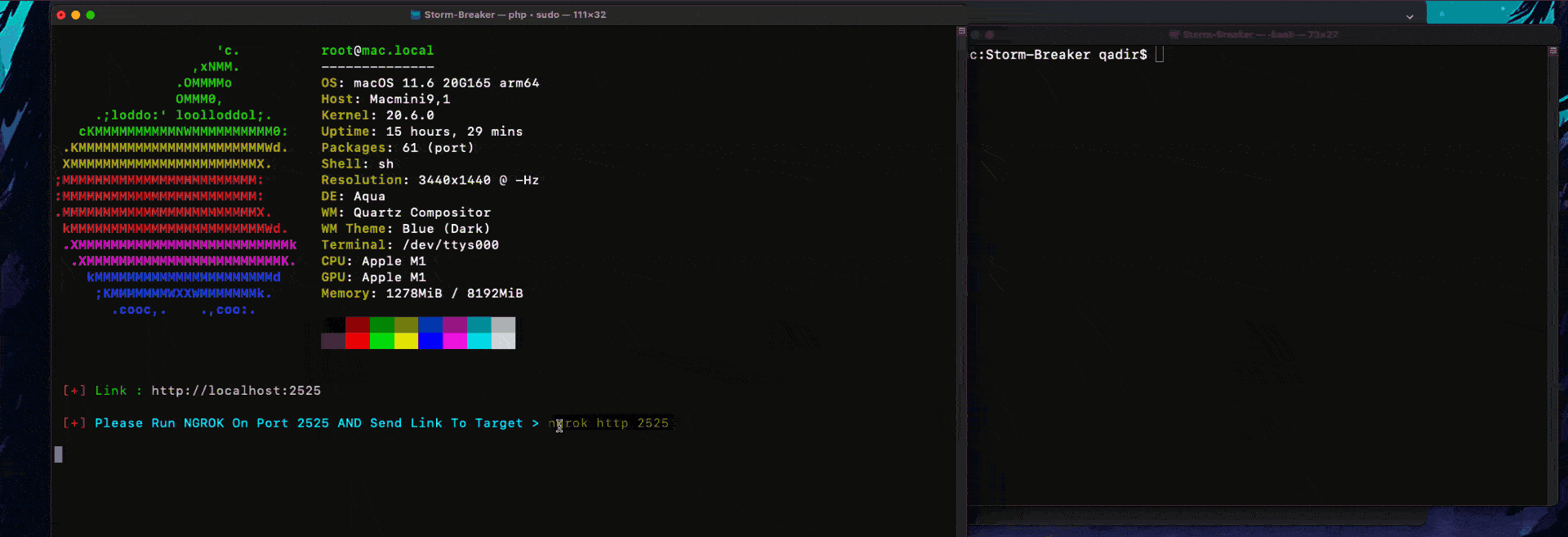The image size is (1568, 537).
Task: Click the magenta swatch in the bottom color row
Action: [455, 341]
